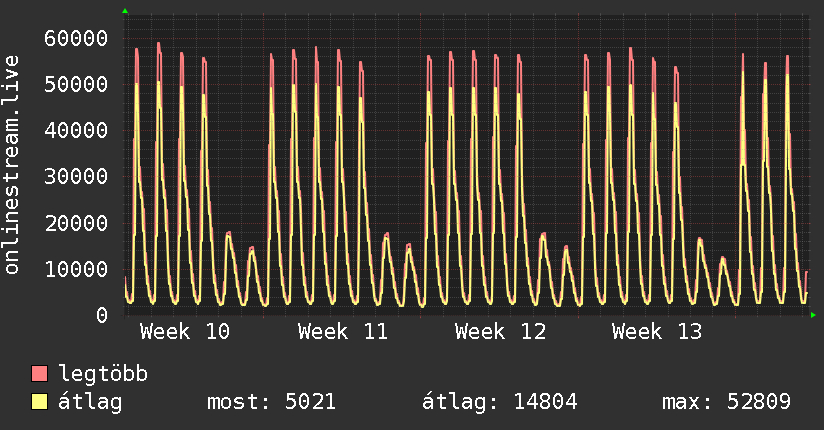
Task: Select the Week 13 axis label
Action: pyautogui.click(x=657, y=332)
